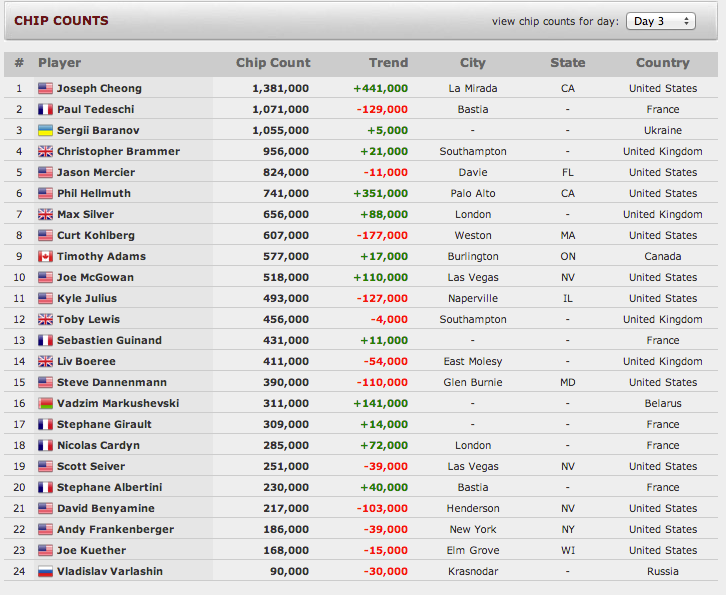This screenshot has height=595, width=726.
Task: Click the Belarus flag beside Vadzim Markushevski
Action: pos(45,403)
